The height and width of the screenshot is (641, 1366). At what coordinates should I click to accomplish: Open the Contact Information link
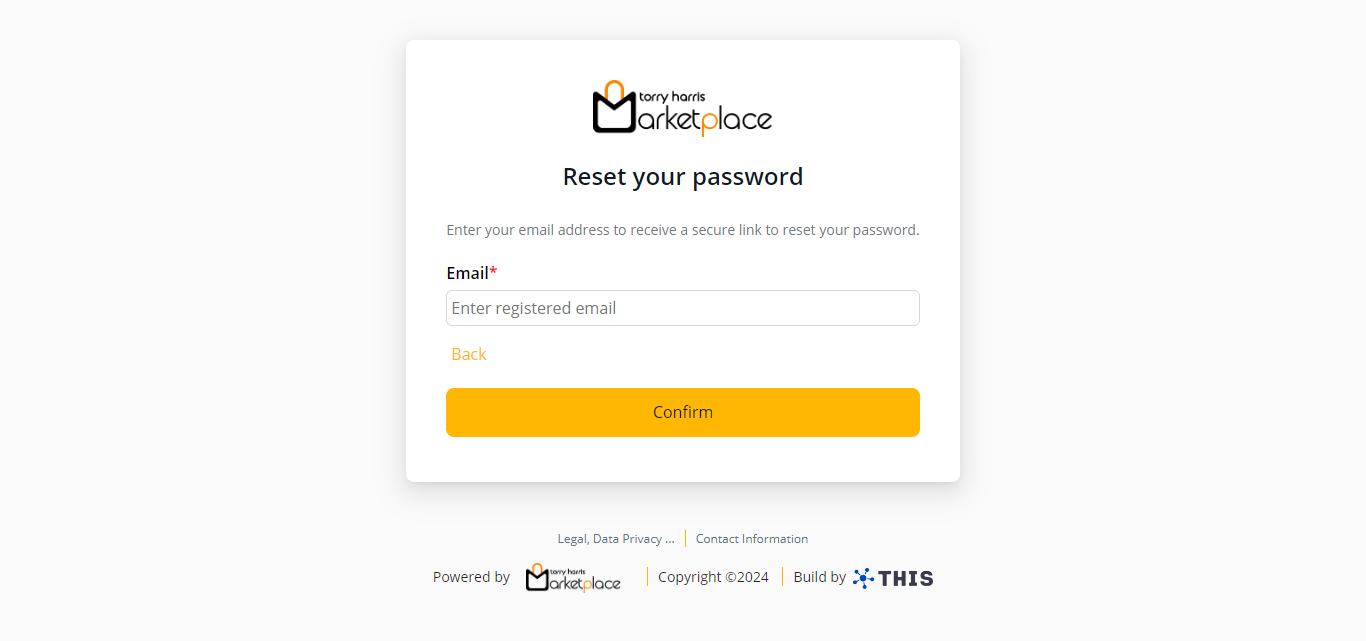752,539
